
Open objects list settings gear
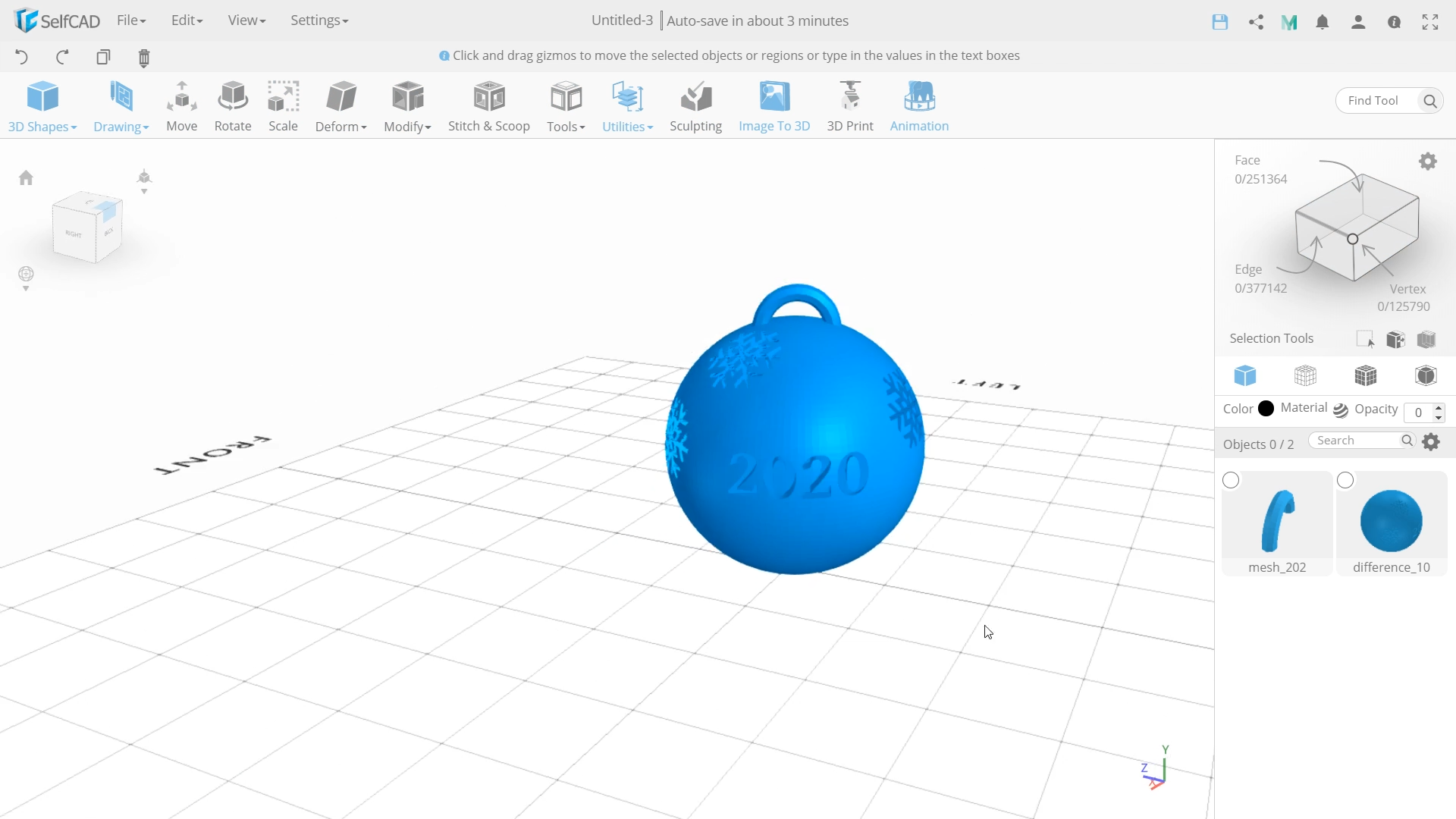(x=1431, y=441)
